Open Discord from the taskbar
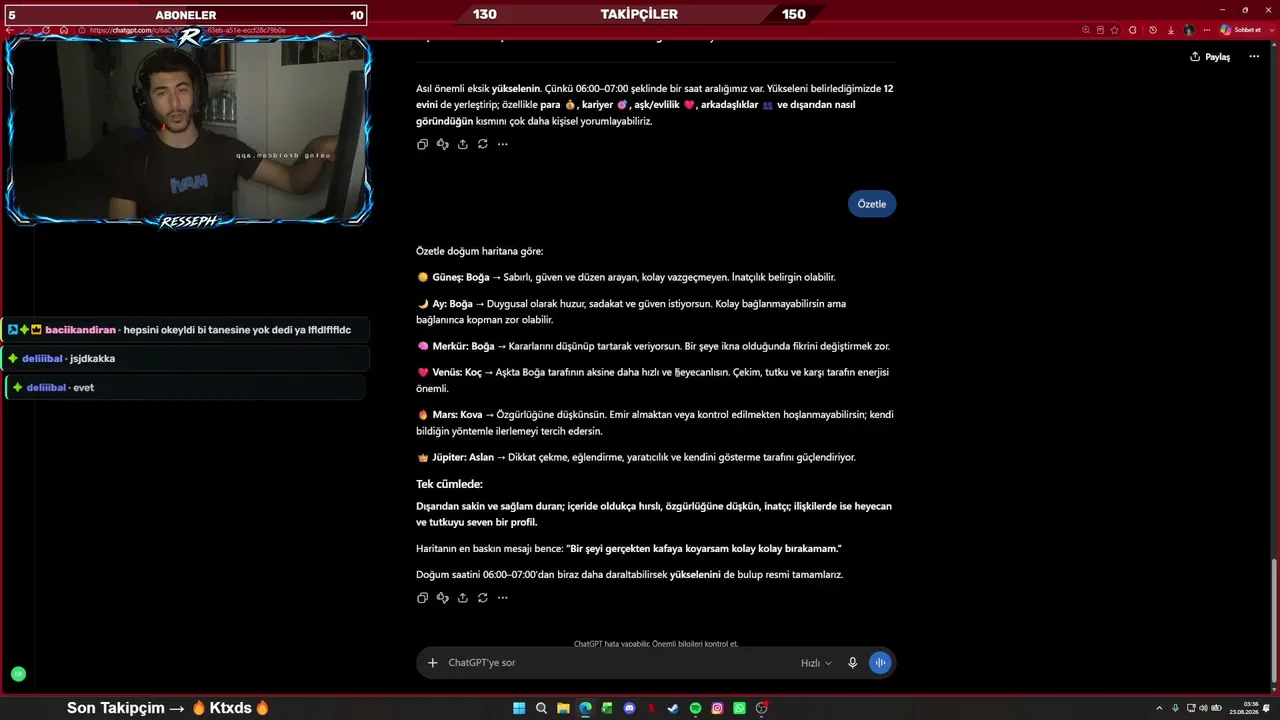The width and height of the screenshot is (1280, 720). 629,708
